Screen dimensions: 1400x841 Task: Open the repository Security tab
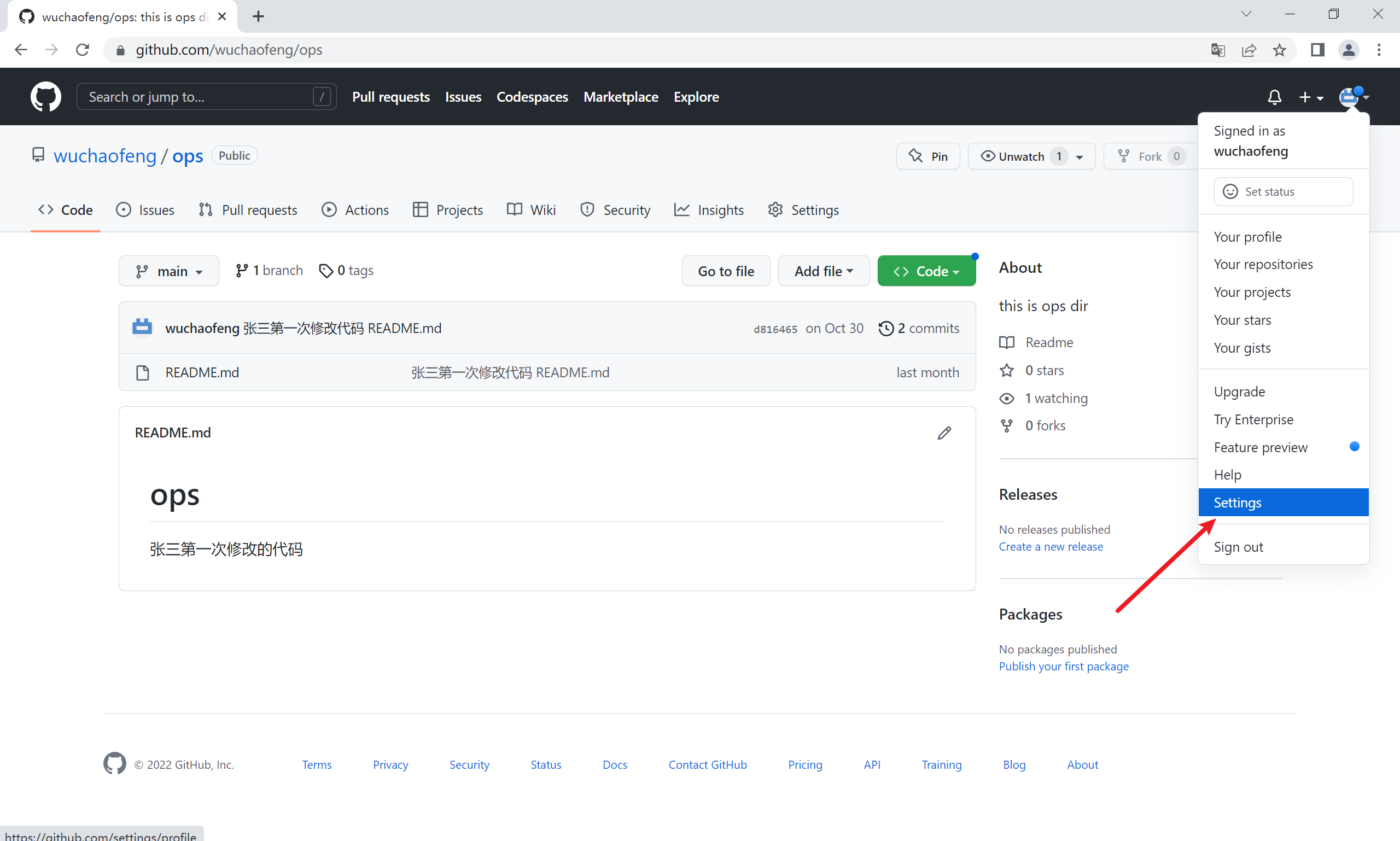[615, 209]
